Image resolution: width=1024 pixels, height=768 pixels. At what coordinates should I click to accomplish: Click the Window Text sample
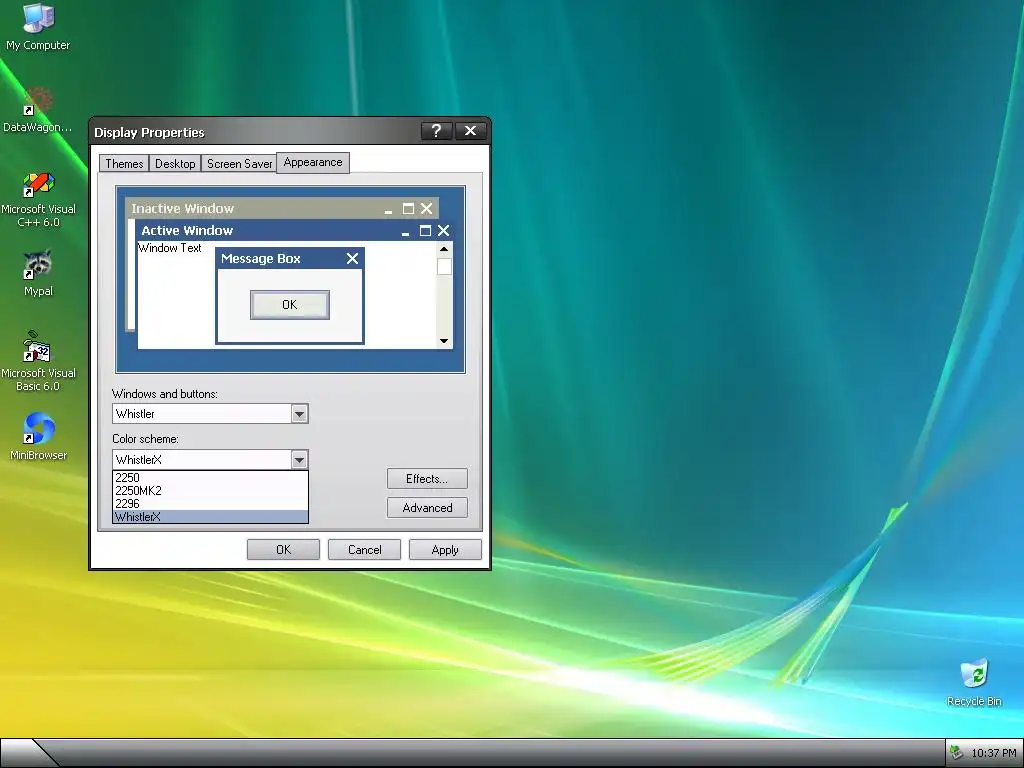170,248
